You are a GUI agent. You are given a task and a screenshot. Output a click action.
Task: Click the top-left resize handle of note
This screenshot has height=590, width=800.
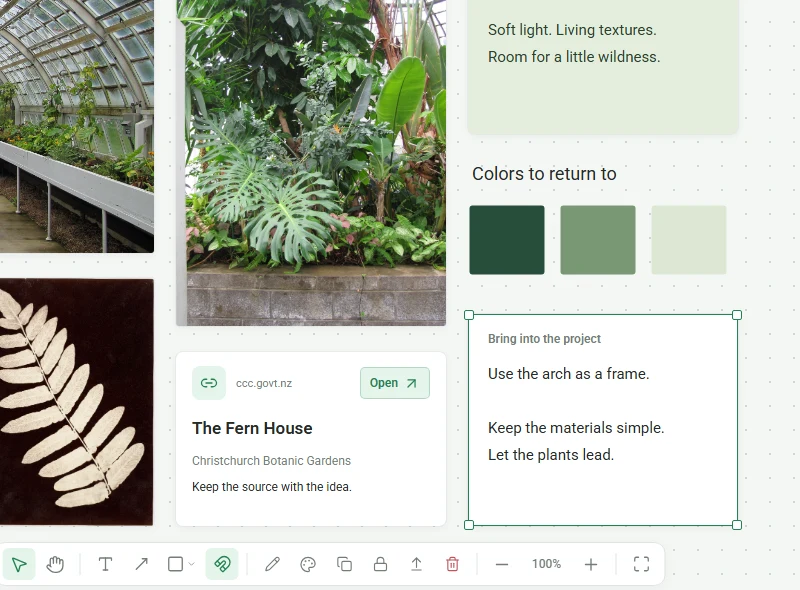pyautogui.click(x=469, y=315)
